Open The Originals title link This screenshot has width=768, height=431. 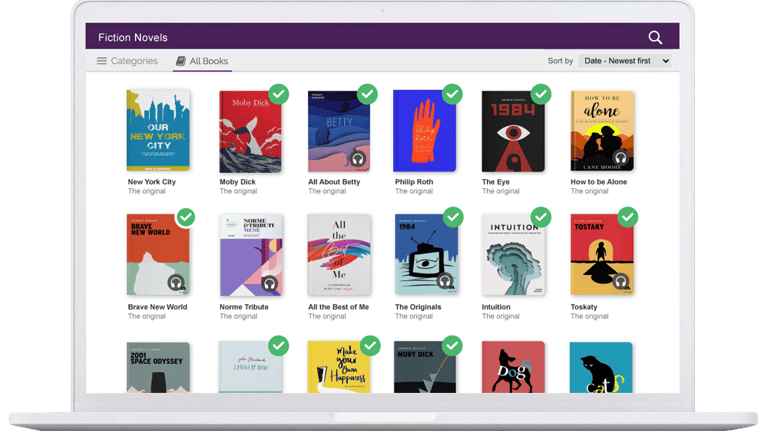[x=418, y=307]
